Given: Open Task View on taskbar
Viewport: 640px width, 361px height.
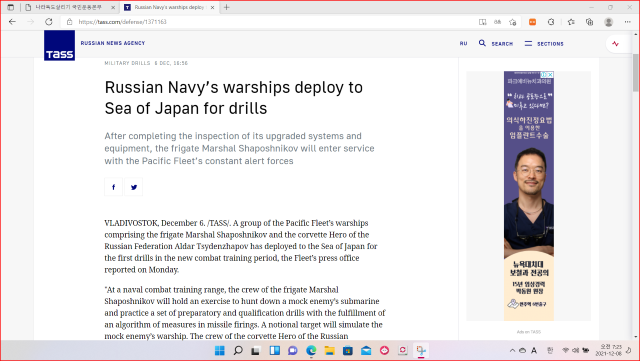Looking at the screenshot, I should click(x=256, y=350).
